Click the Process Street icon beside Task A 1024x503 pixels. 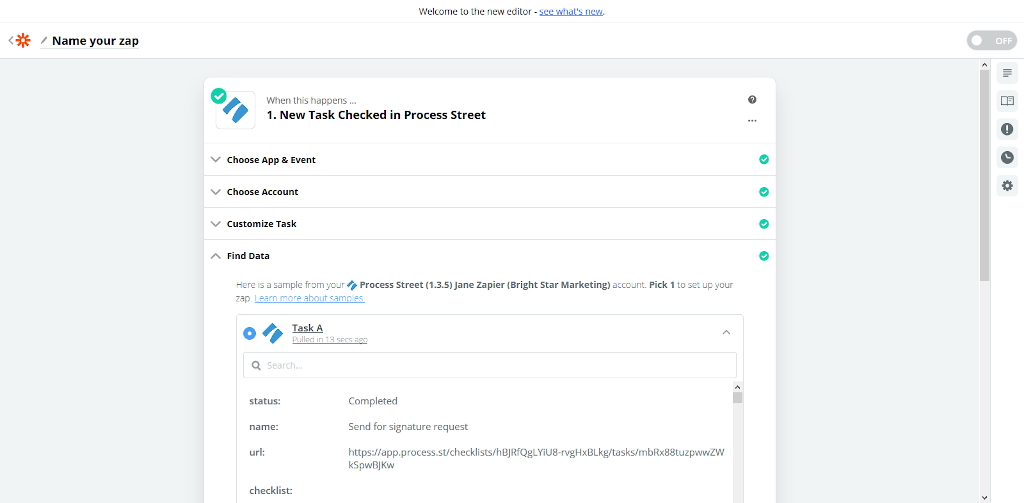(x=272, y=333)
